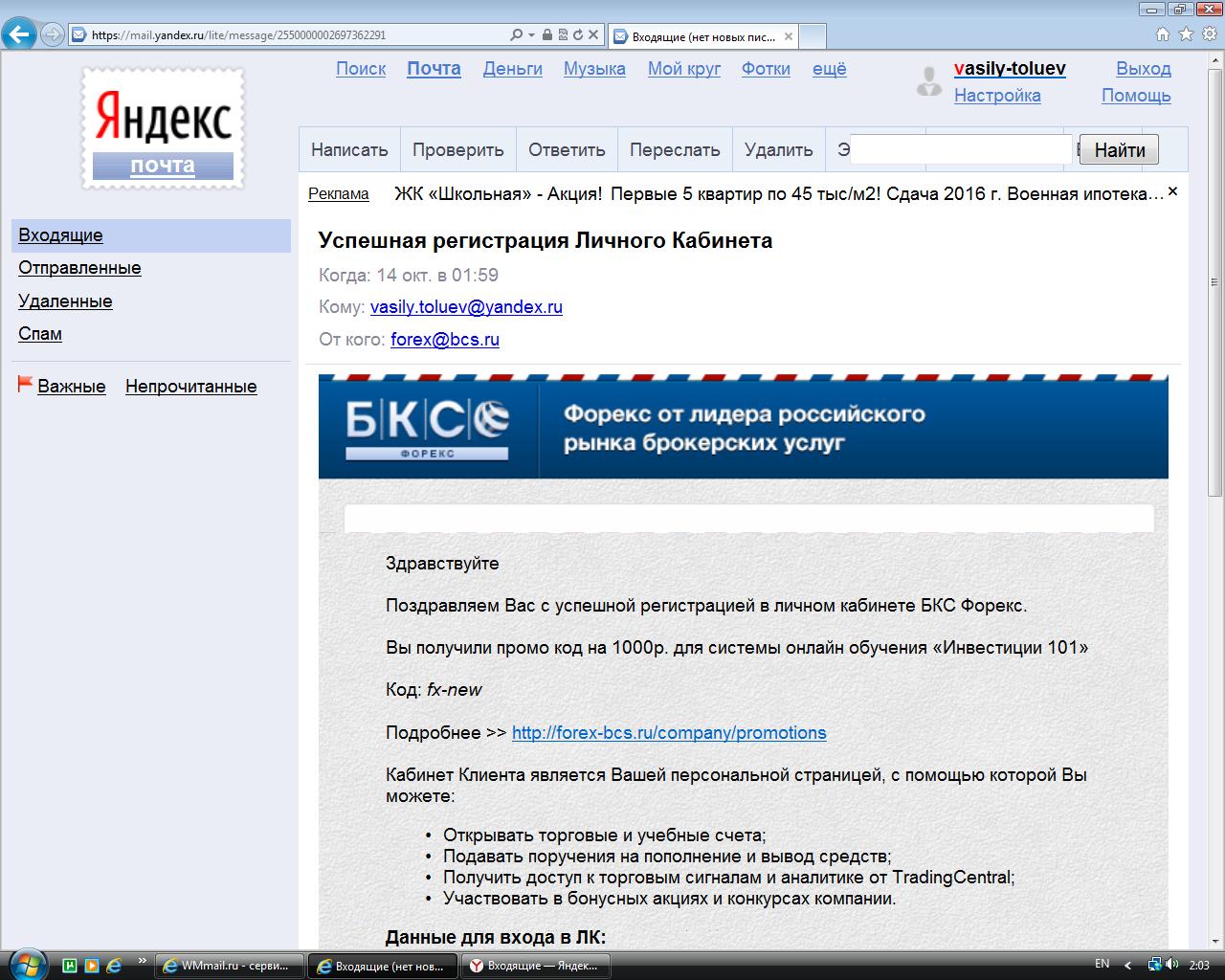
Task: Click the subject Успешная регистрация Личного Кабинета
Action: tap(546, 240)
